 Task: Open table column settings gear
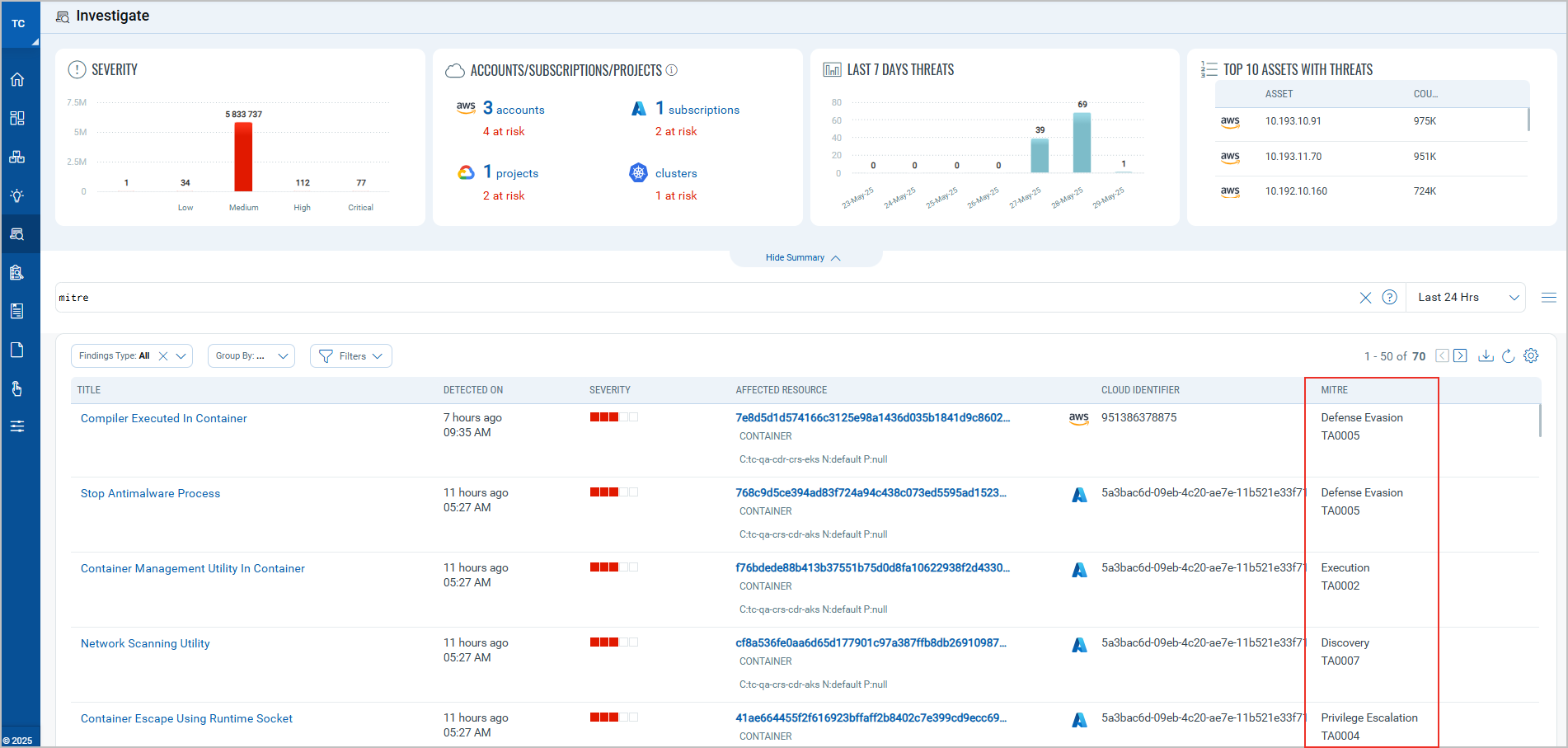click(1531, 355)
